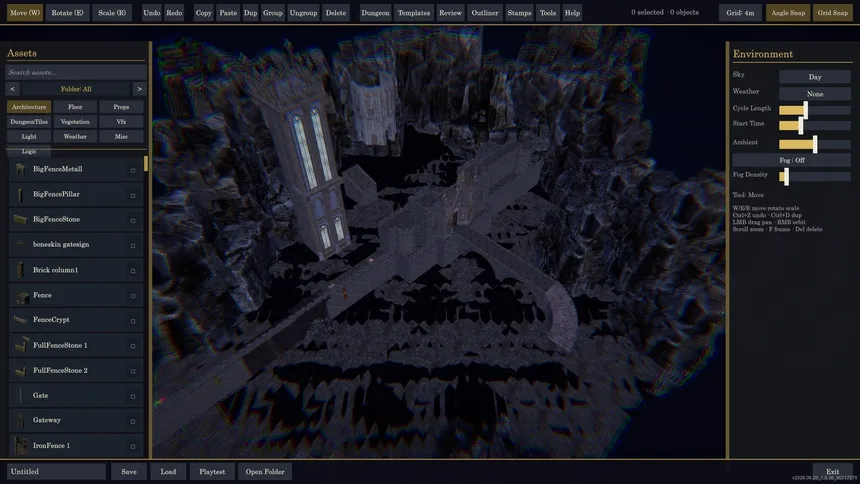Screen dimensions: 860x484
Task: Open the Weather selector showing None
Action: click(x=814, y=94)
